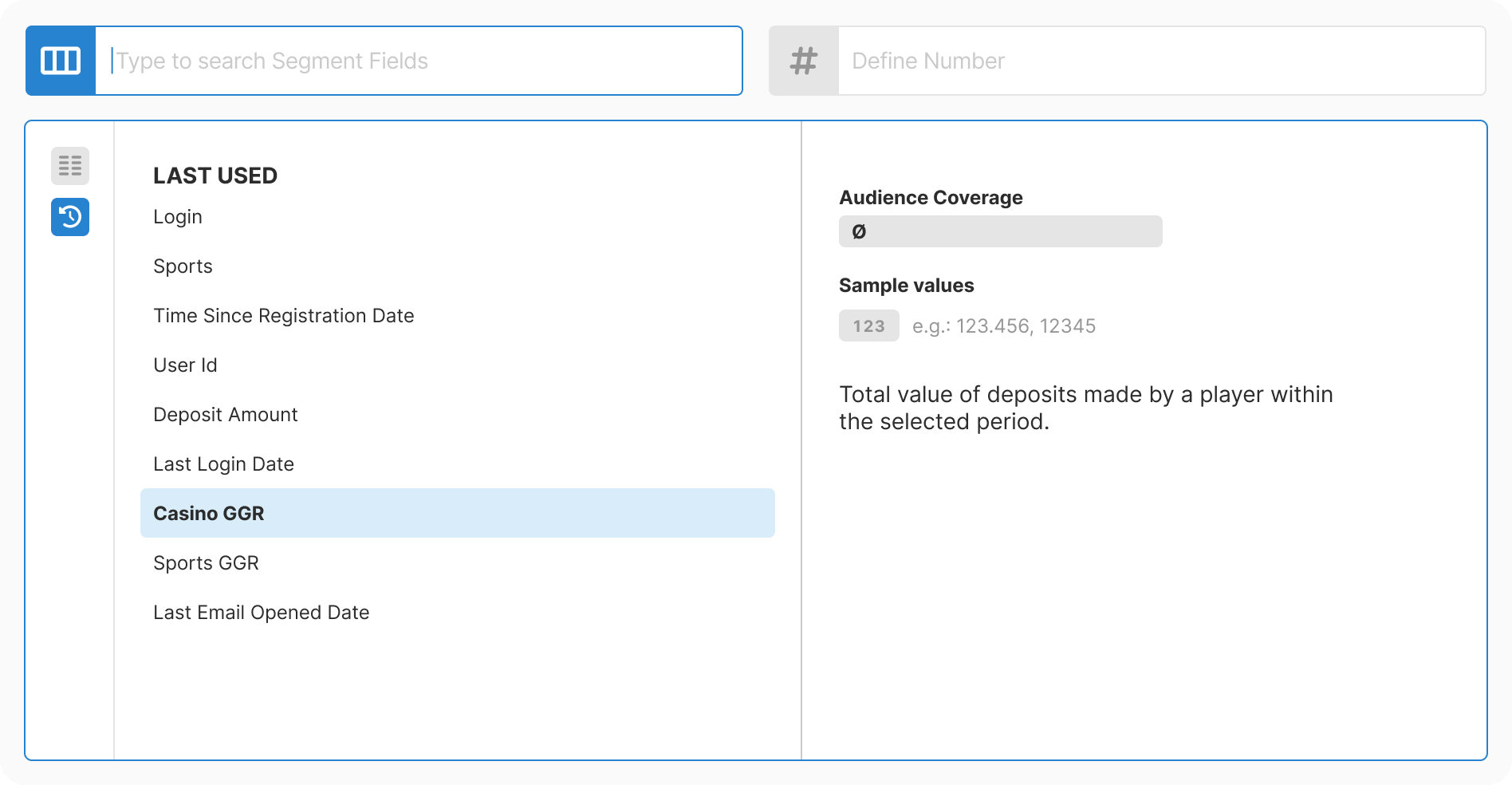Choose Last Email Opened Date
Image resolution: width=1512 pixels, height=785 pixels.
[262, 613]
